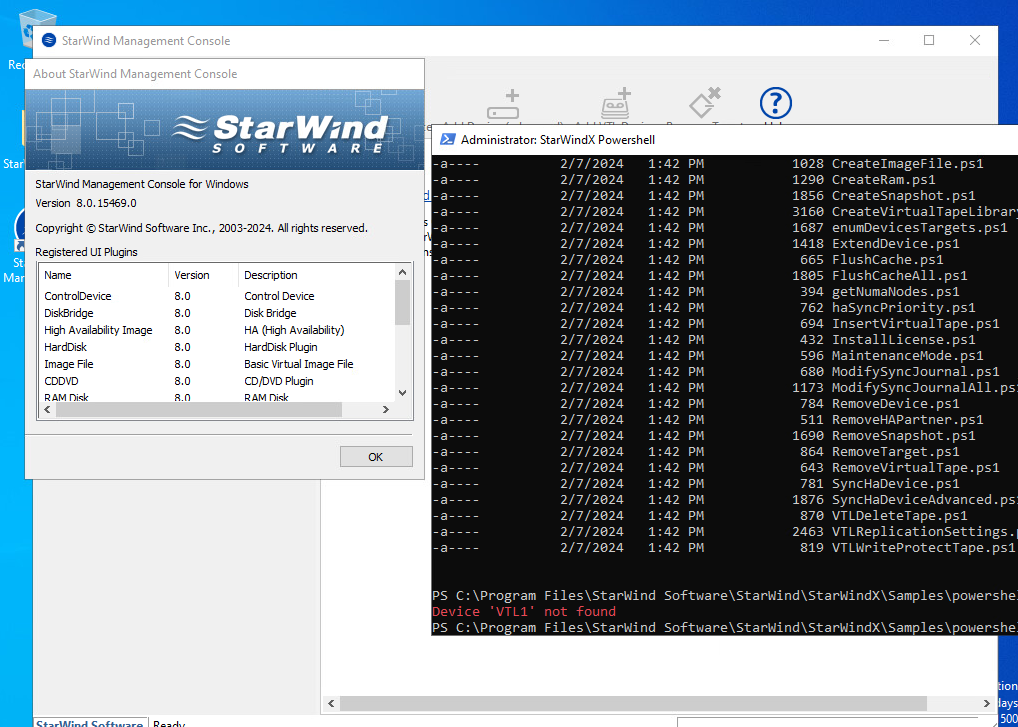Click RemoveSnapshot.ps1 in PowerShell listing
This screenshot has height=727, width=1018.
click(x=904, y=436)
